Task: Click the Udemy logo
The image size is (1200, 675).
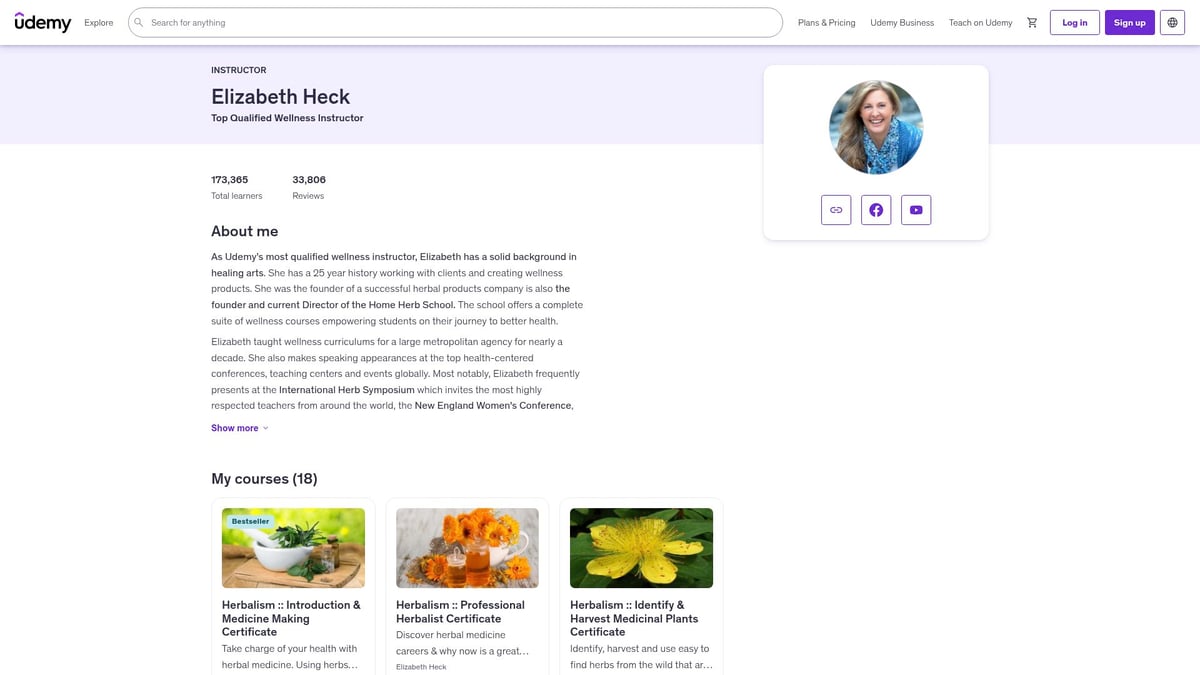Action: pos(42,21)
